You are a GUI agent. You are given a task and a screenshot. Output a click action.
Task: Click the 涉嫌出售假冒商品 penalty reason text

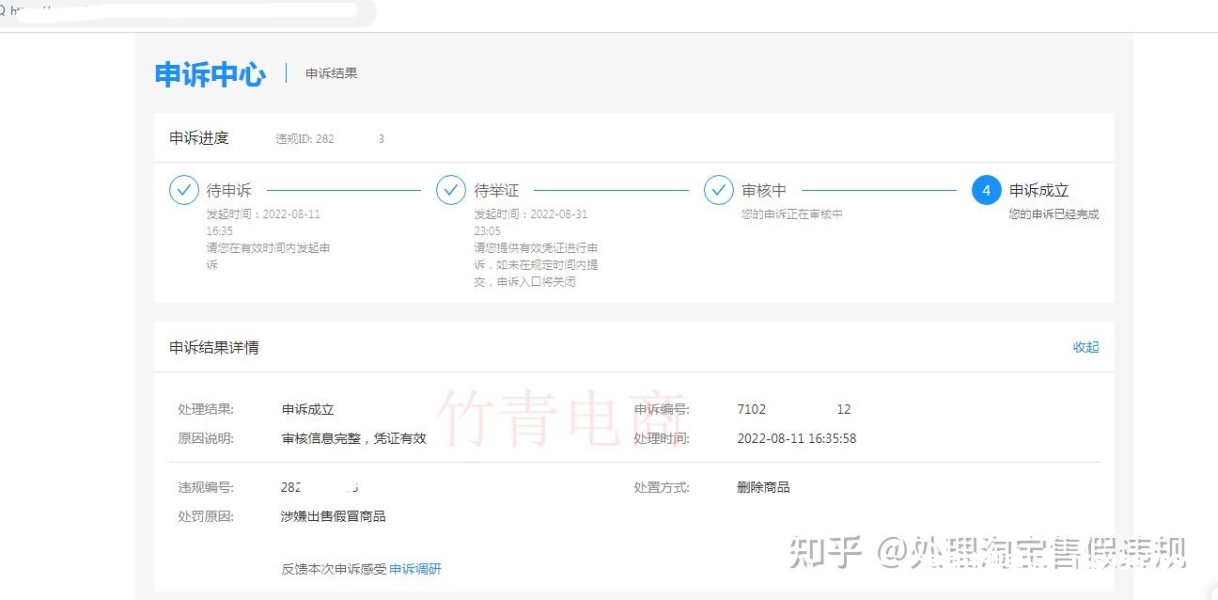click(x=333, y=516)
